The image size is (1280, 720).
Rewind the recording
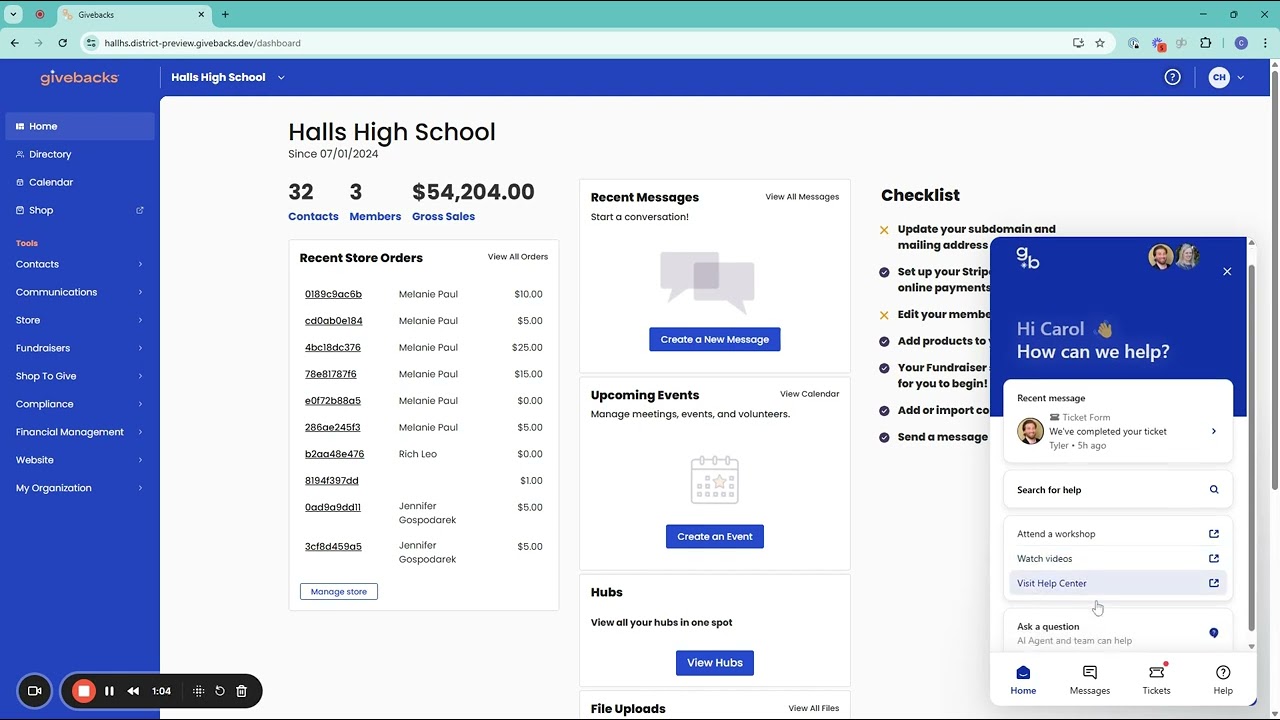point(133,691)
